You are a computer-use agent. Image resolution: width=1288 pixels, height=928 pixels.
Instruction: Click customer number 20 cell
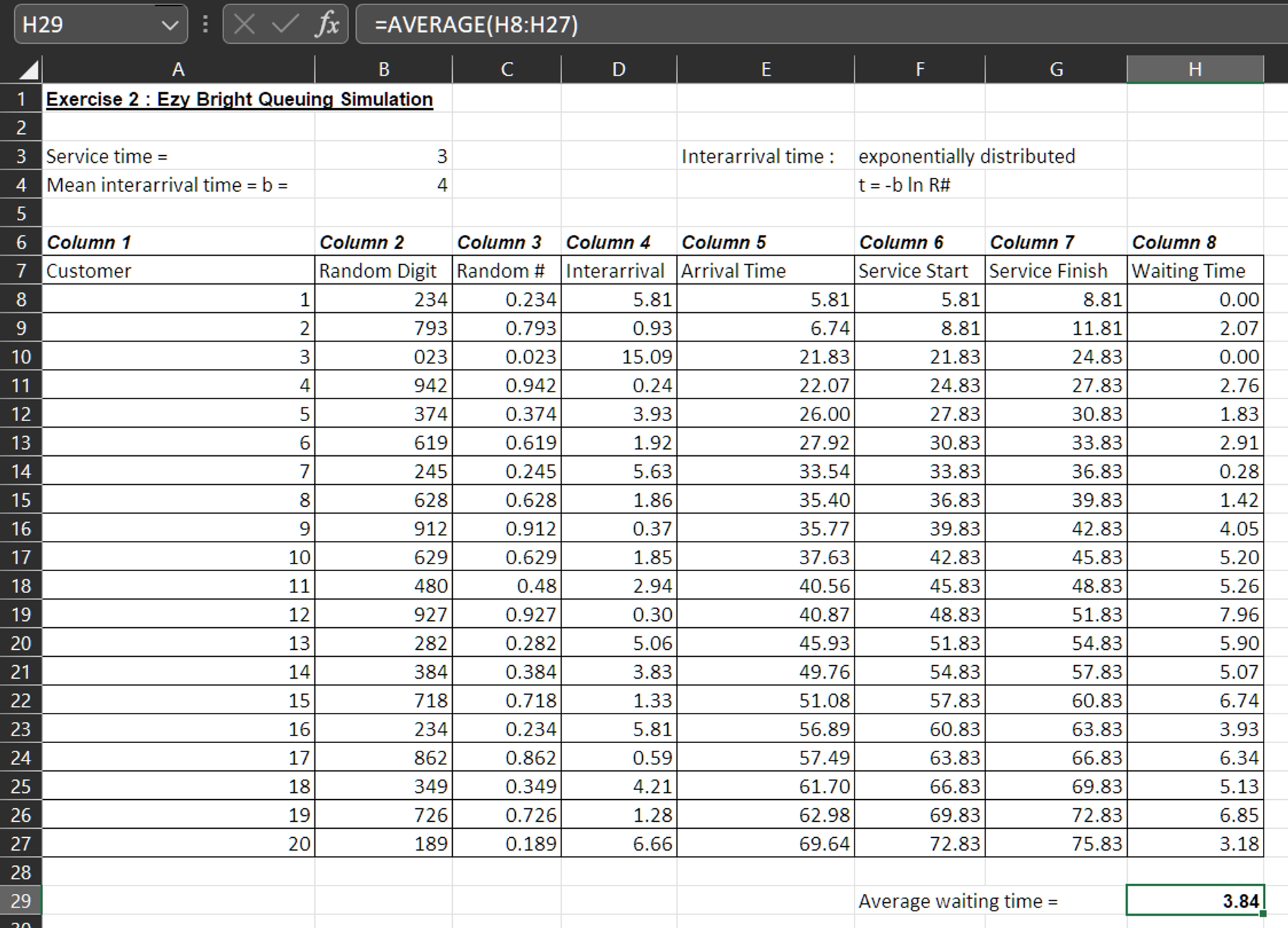178,843
